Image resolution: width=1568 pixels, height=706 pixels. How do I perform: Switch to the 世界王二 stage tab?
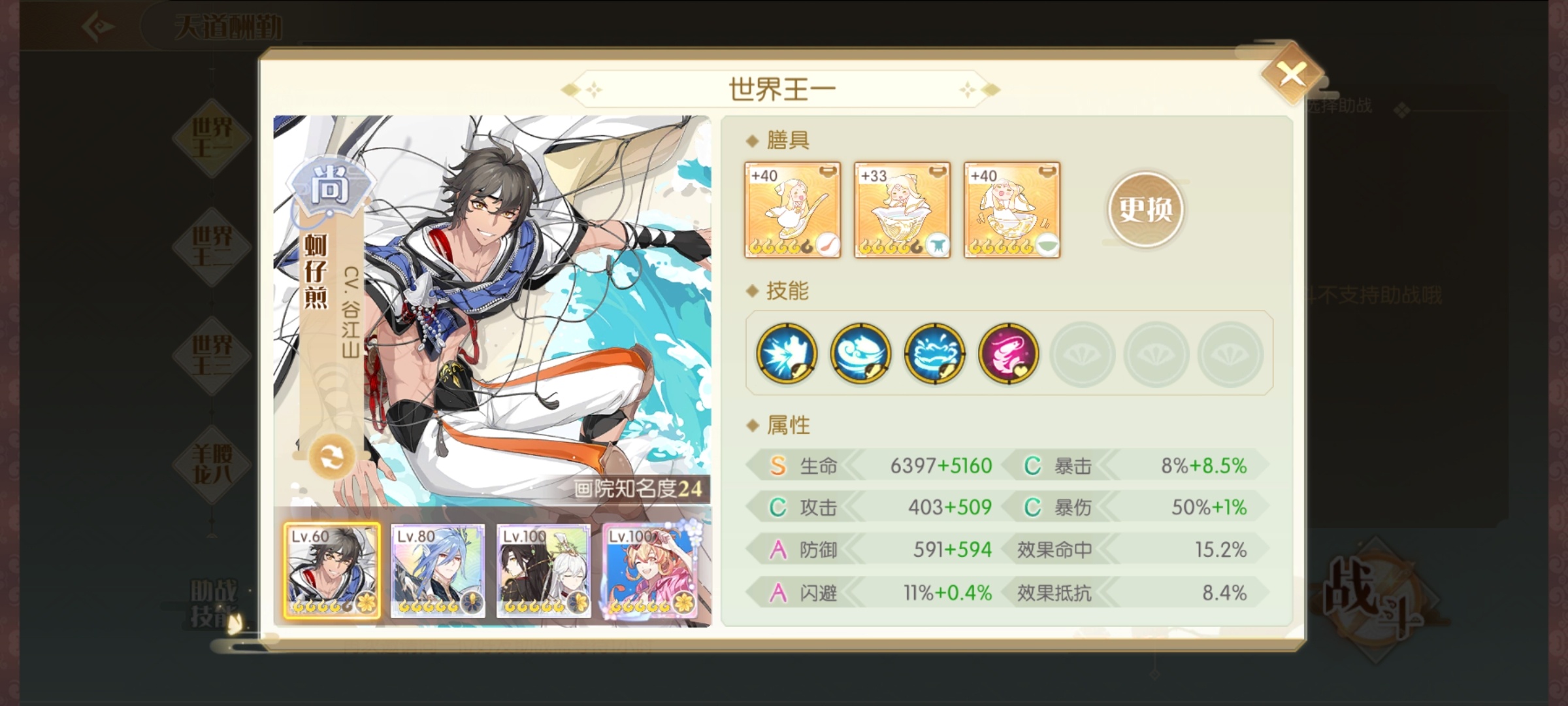[212, 247]
